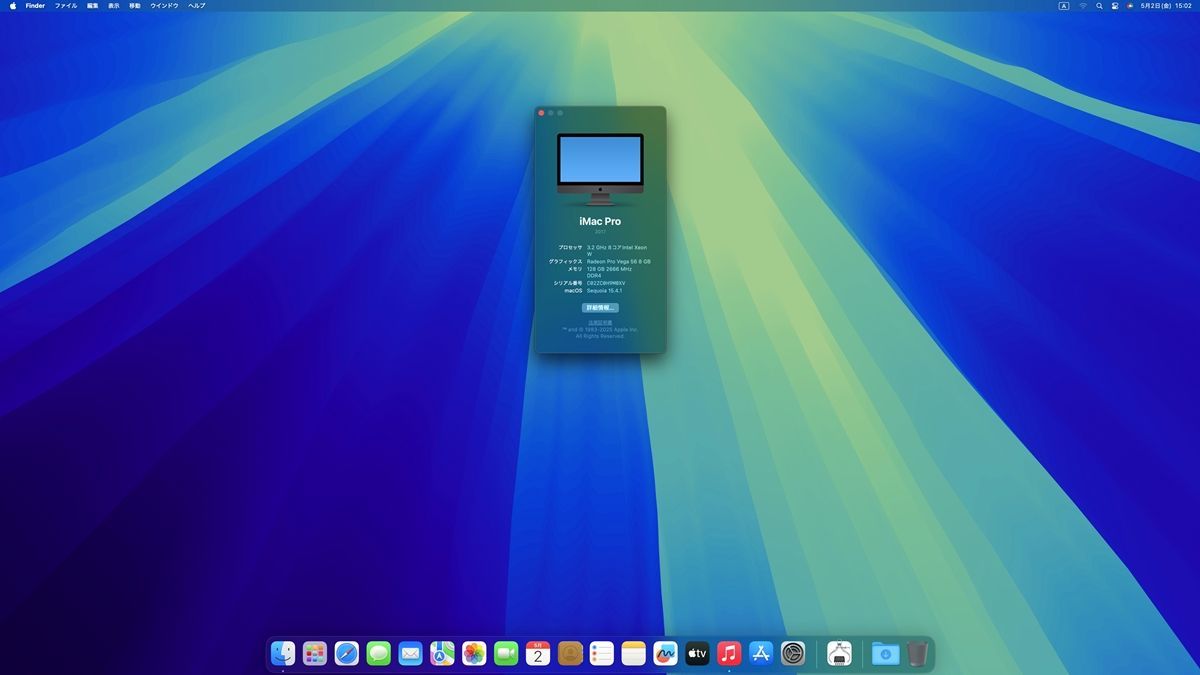Open Control Center in the menu bar
Viewport: 1200px width, 675px height.
pos(1114,6)
